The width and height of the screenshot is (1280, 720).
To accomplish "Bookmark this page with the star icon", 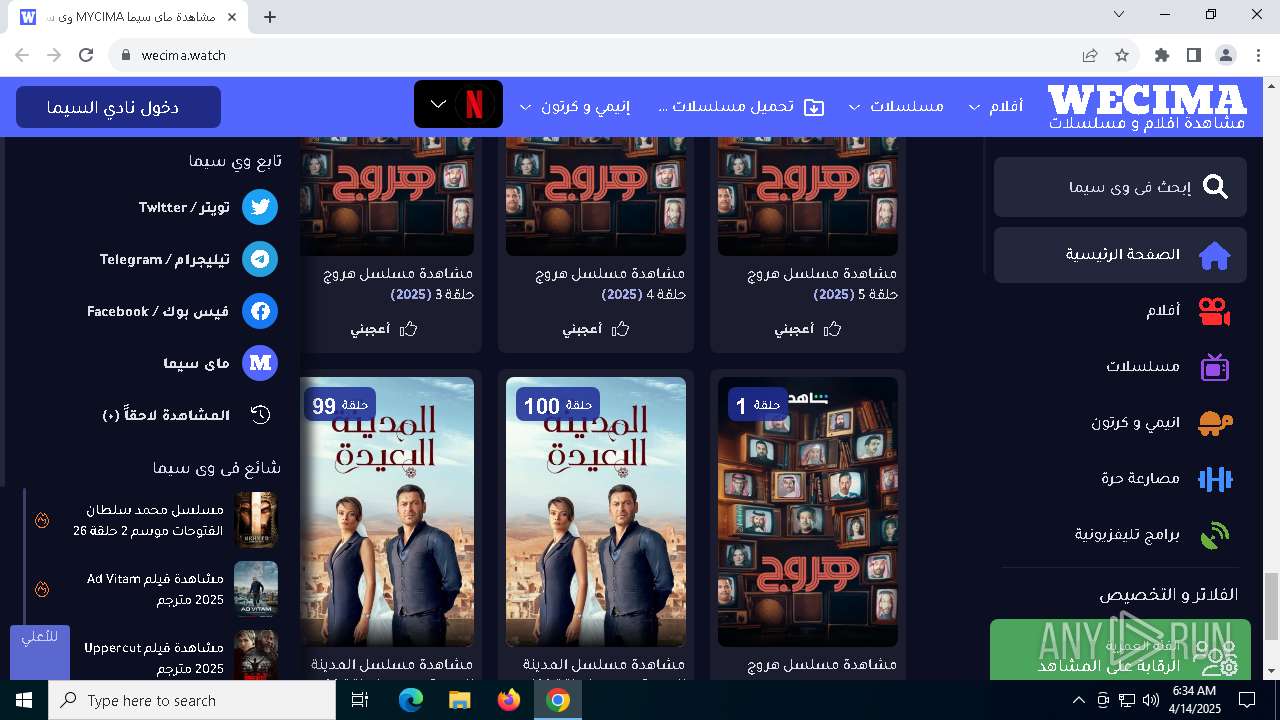I will (x=1122, y=55).
